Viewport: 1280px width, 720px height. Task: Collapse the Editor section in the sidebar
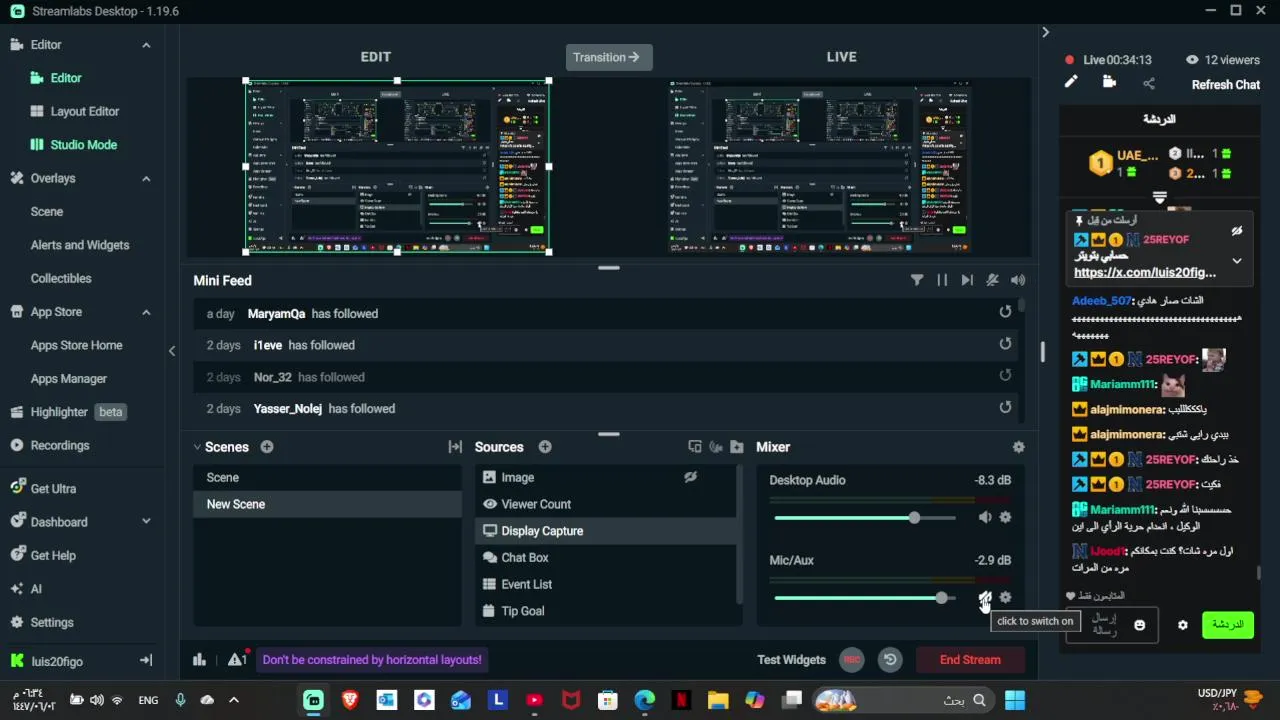[x=146, y=45]
